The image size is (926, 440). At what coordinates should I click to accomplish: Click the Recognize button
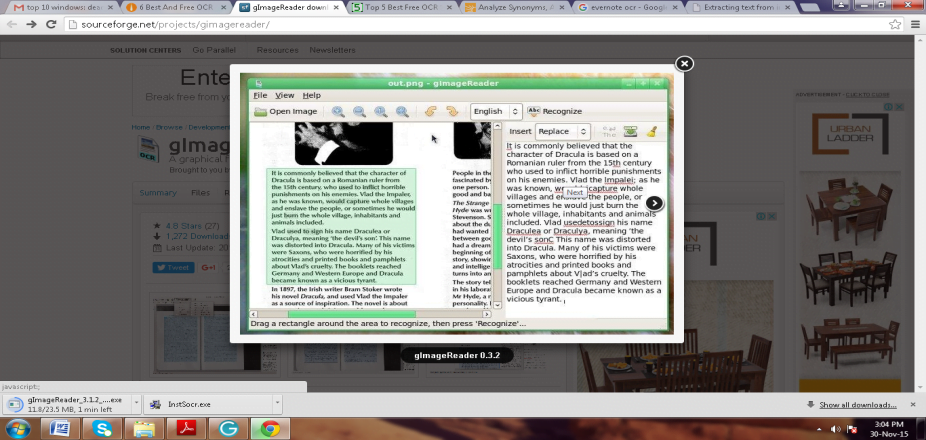555,111
